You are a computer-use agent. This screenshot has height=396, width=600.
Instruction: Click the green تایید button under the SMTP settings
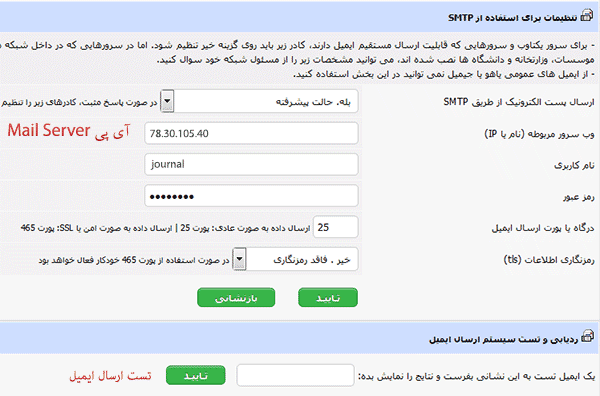tap(328, 298)
